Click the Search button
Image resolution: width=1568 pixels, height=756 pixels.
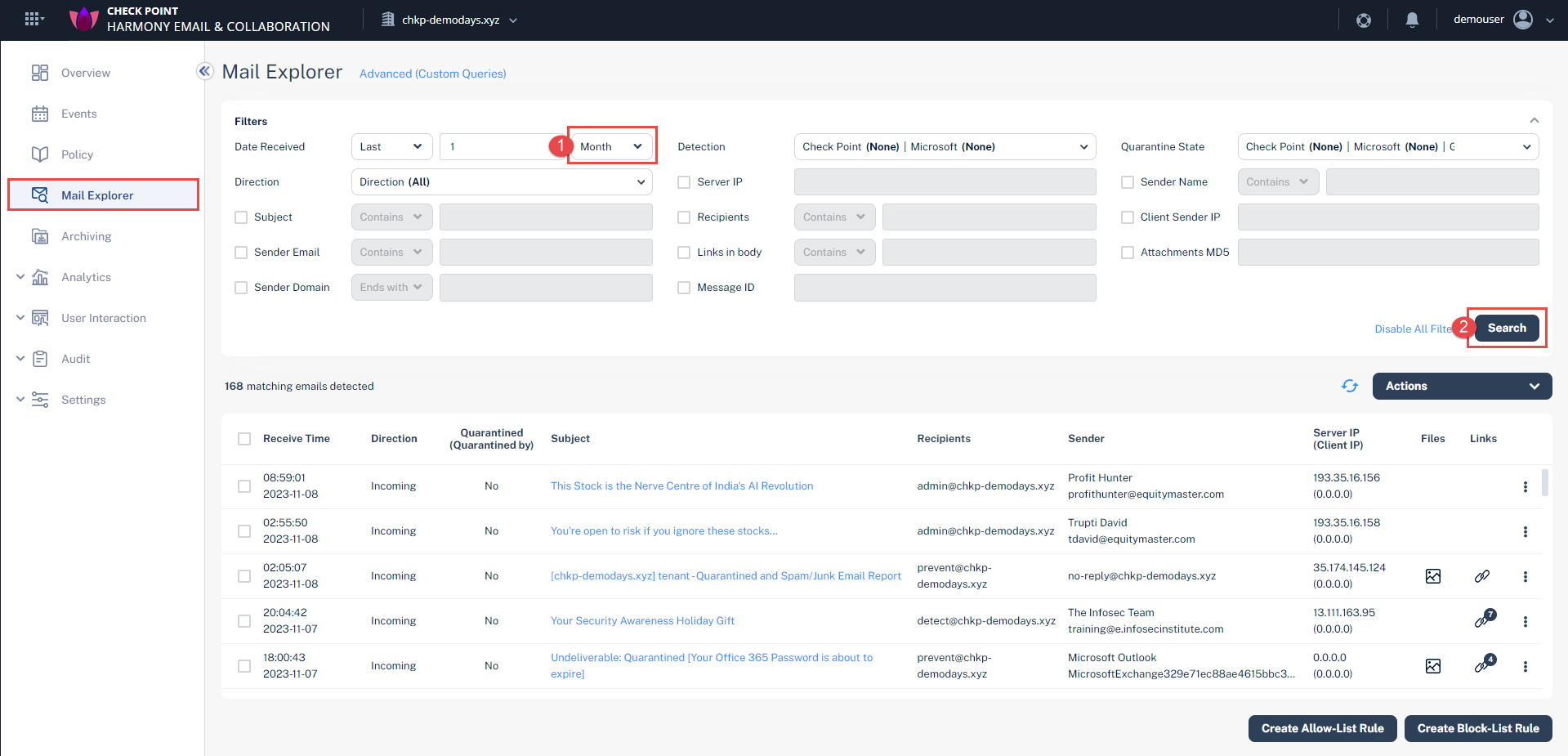click(1507, 328)
